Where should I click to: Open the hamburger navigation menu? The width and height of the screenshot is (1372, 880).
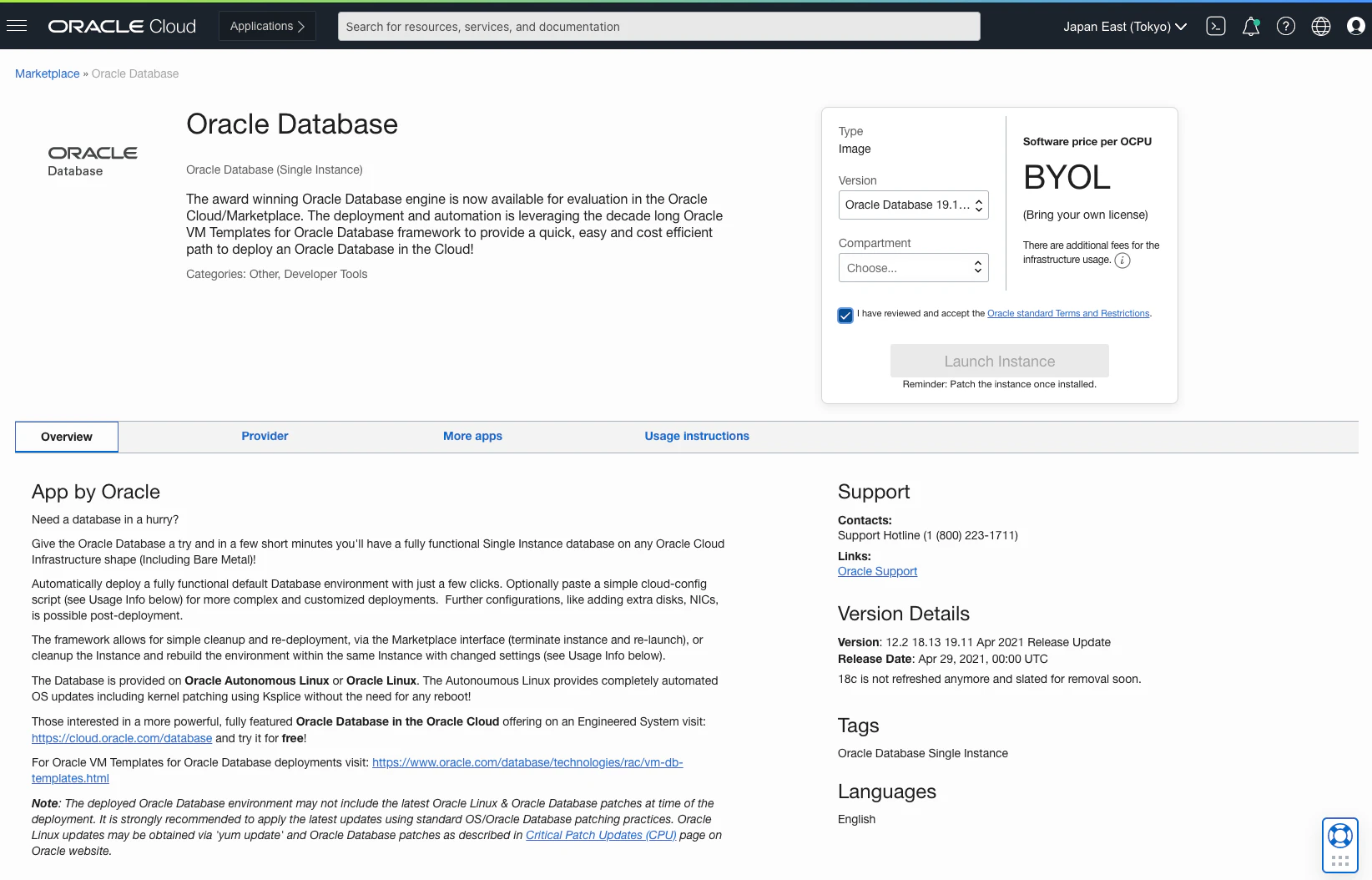click(x=17, y=26)
